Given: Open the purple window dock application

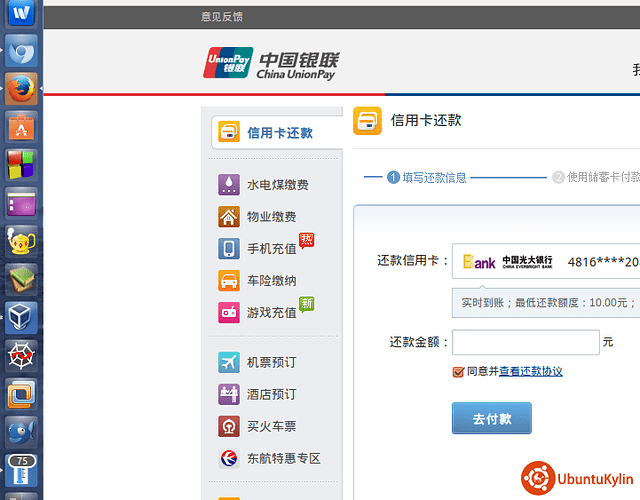Looking at the screenshot, I should (21, 203).
